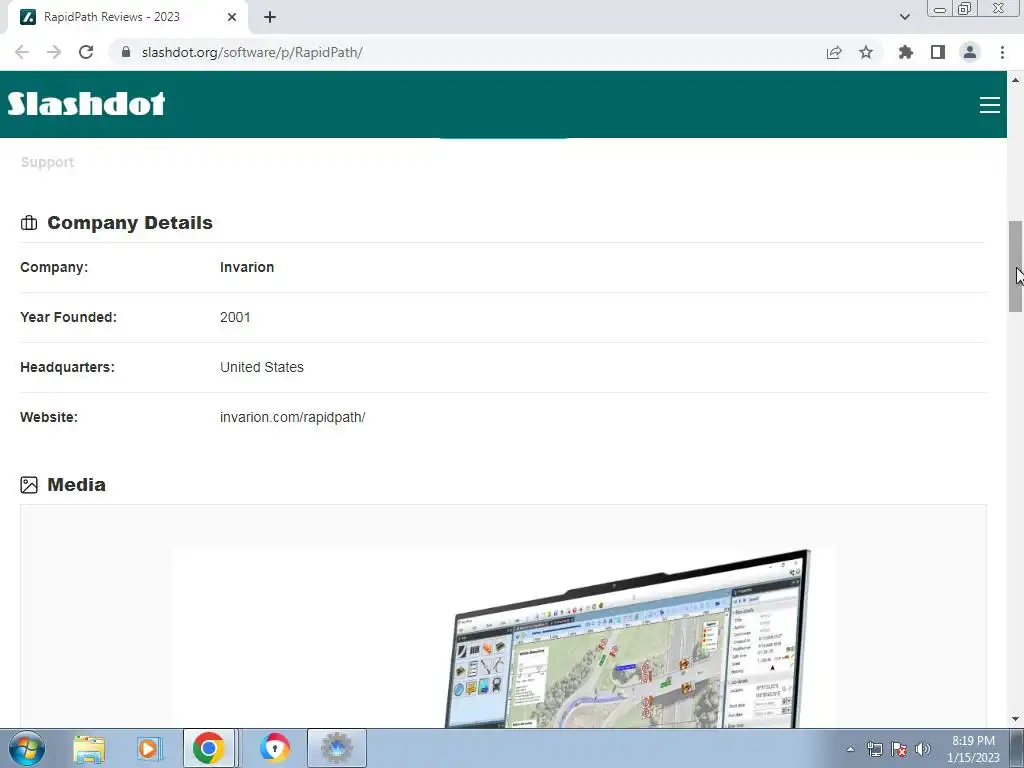Click the page scrollbar down arrow
1024x768 pixels.
(x=1016, y=720)
